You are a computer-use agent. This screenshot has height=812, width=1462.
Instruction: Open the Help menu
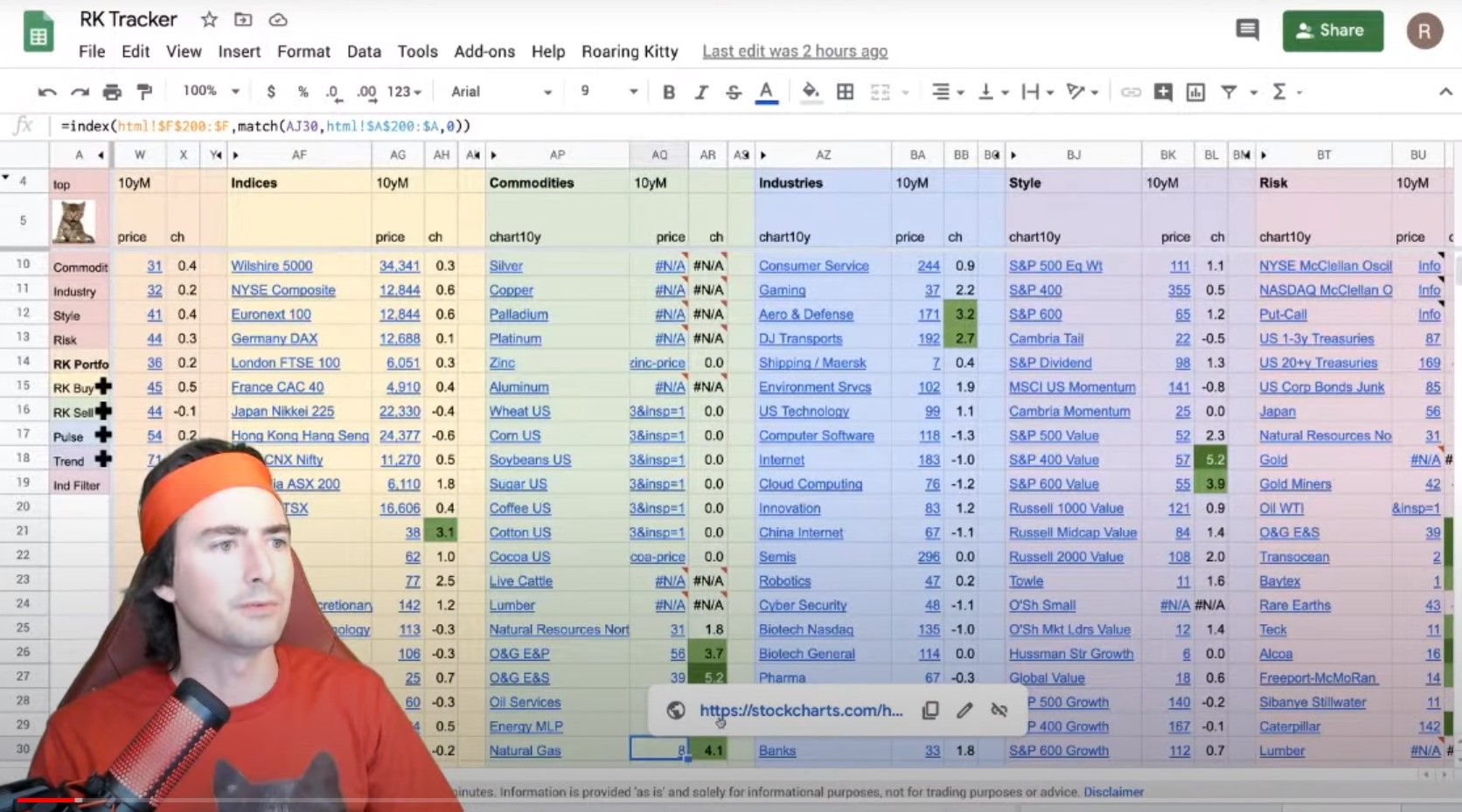(x=548, y=52)
